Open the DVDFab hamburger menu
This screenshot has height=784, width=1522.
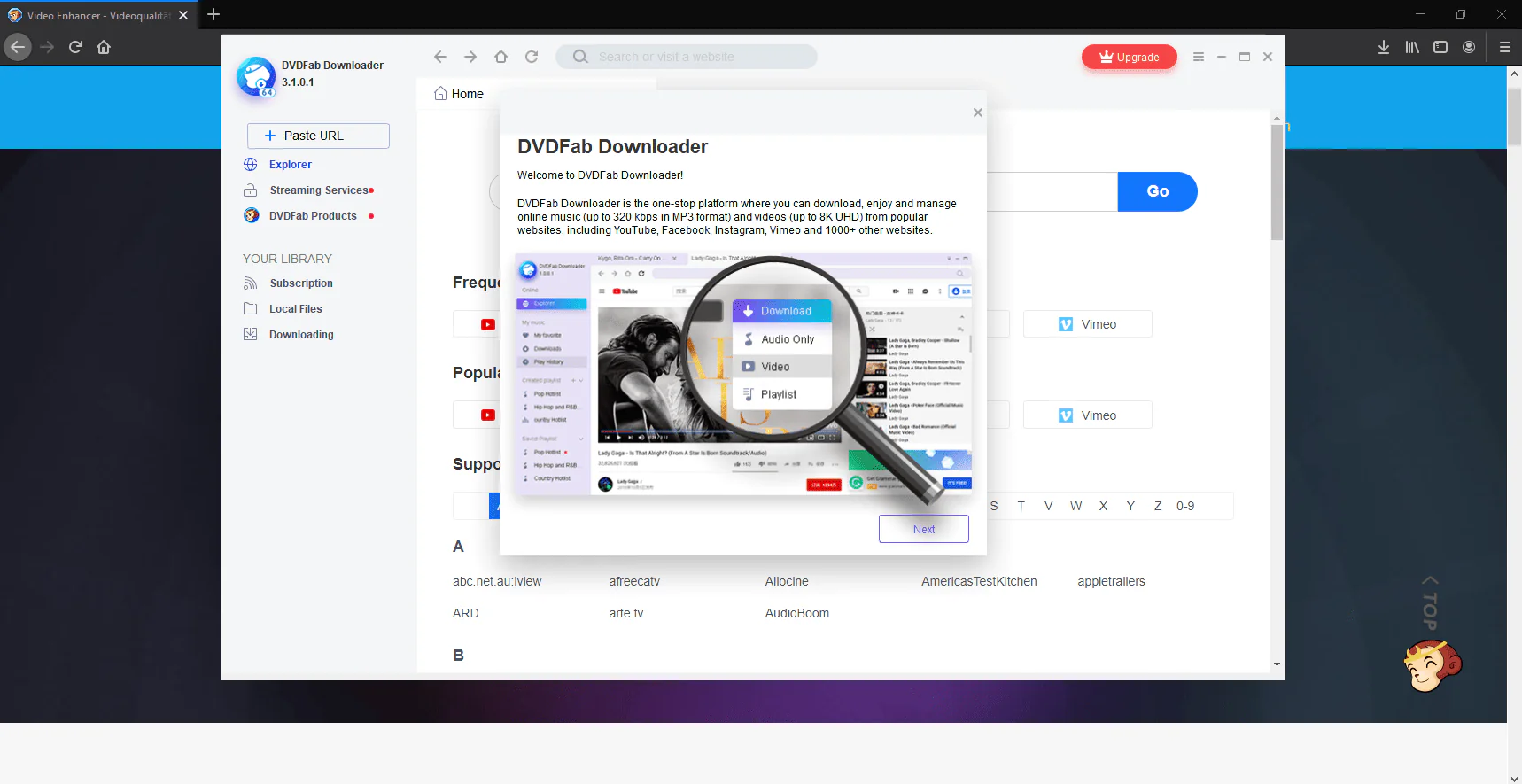click(x=1199, y=57)
